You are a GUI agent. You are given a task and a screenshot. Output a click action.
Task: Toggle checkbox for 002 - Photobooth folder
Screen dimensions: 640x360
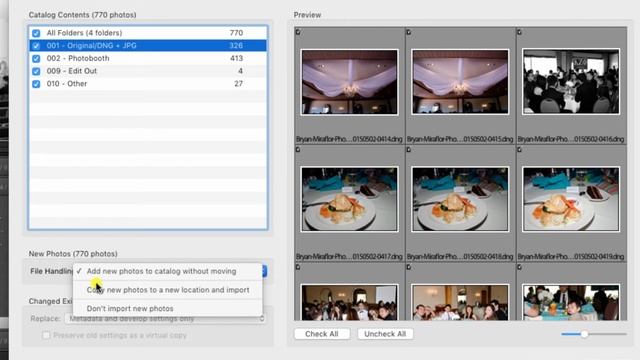(x=36, y=58)
